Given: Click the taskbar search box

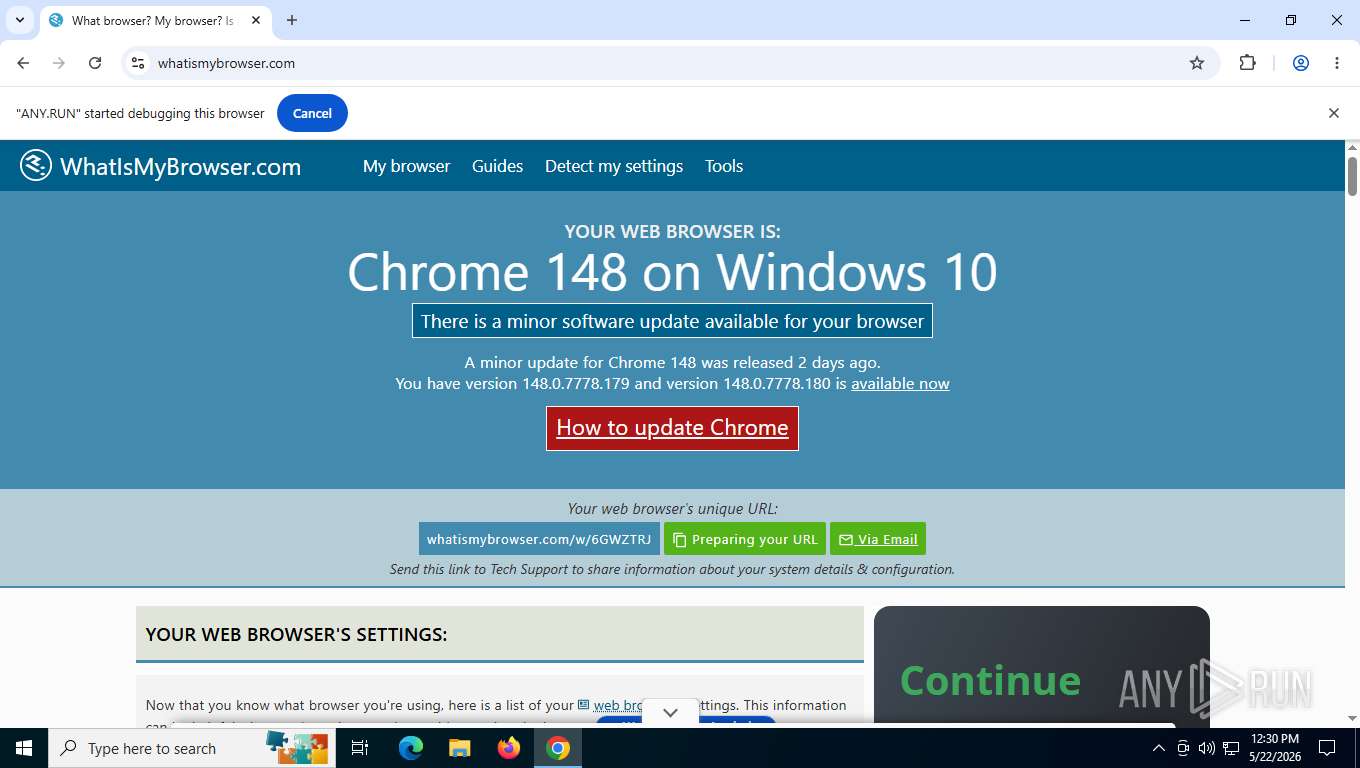Looking at the screenshot, I should click(192, 748).
